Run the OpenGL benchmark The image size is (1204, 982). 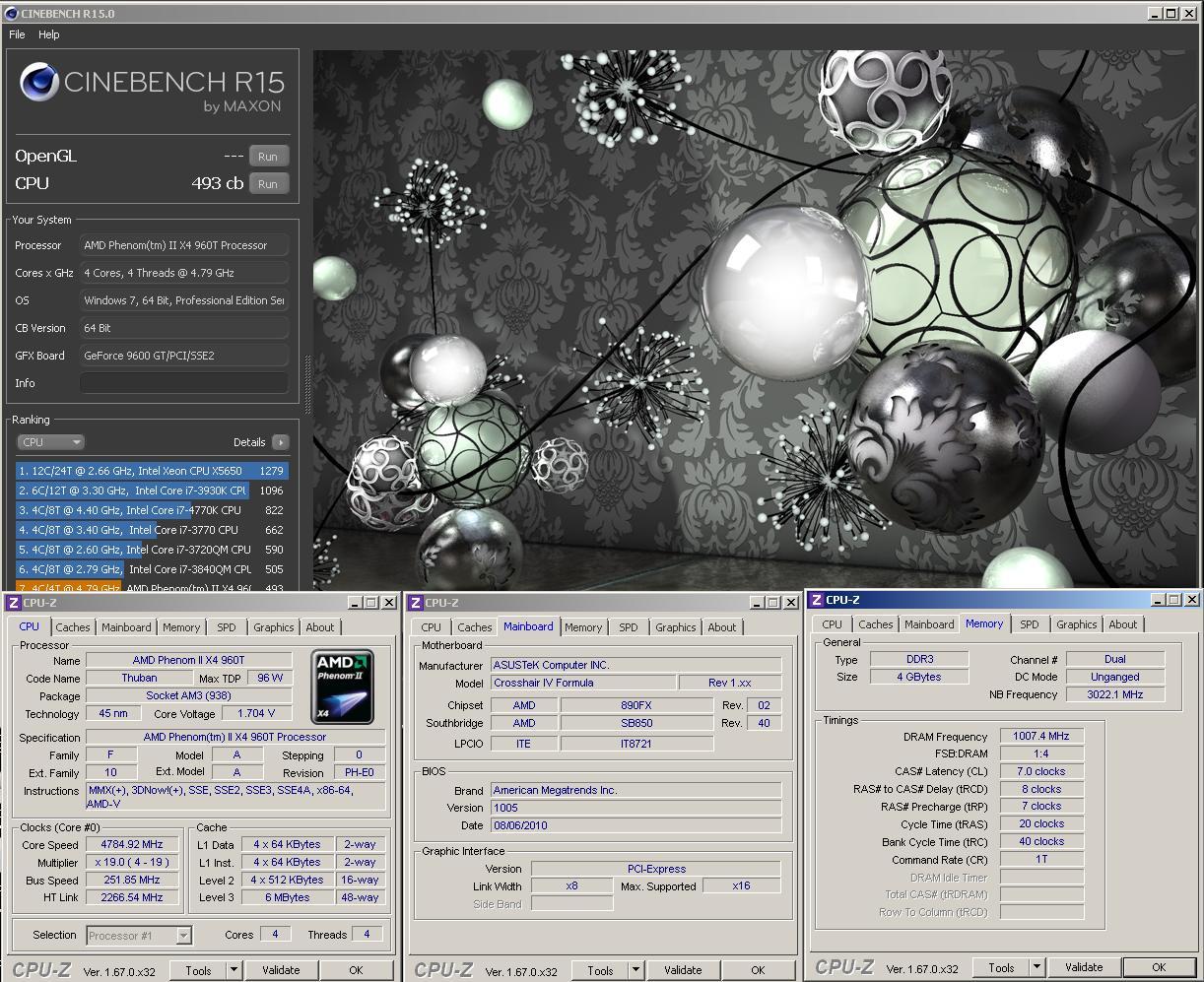268,157
